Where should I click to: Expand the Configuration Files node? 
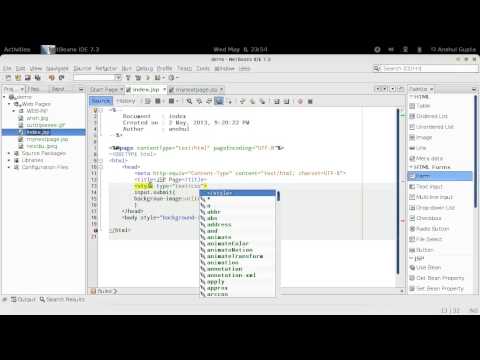point(9,167)
